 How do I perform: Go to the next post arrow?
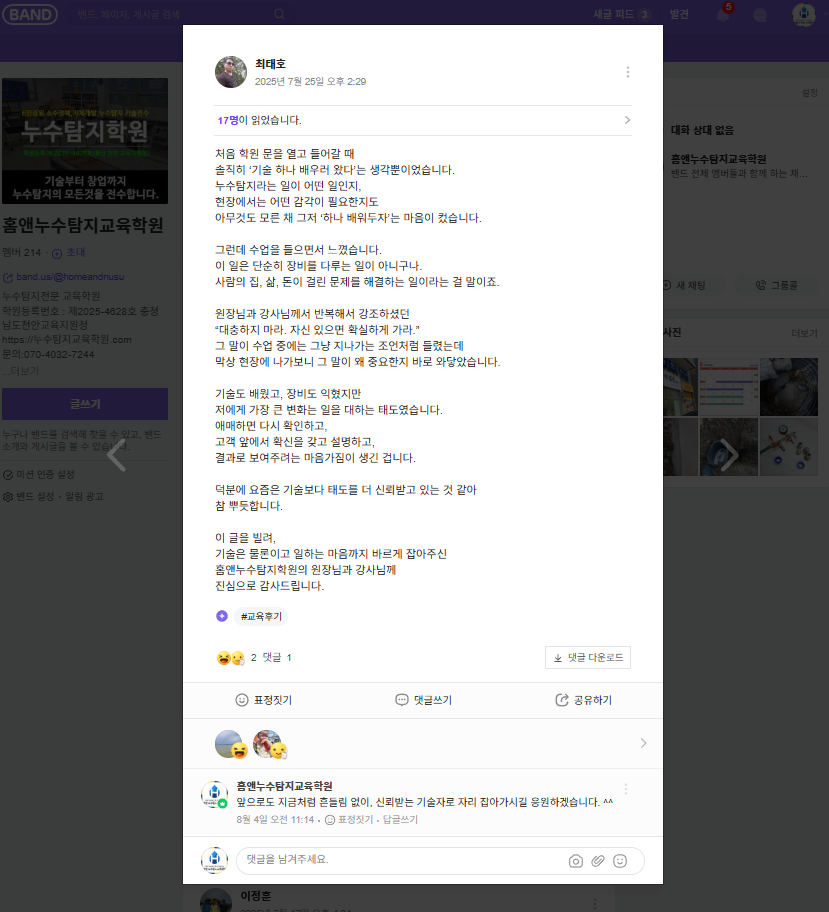click(729, 455)
